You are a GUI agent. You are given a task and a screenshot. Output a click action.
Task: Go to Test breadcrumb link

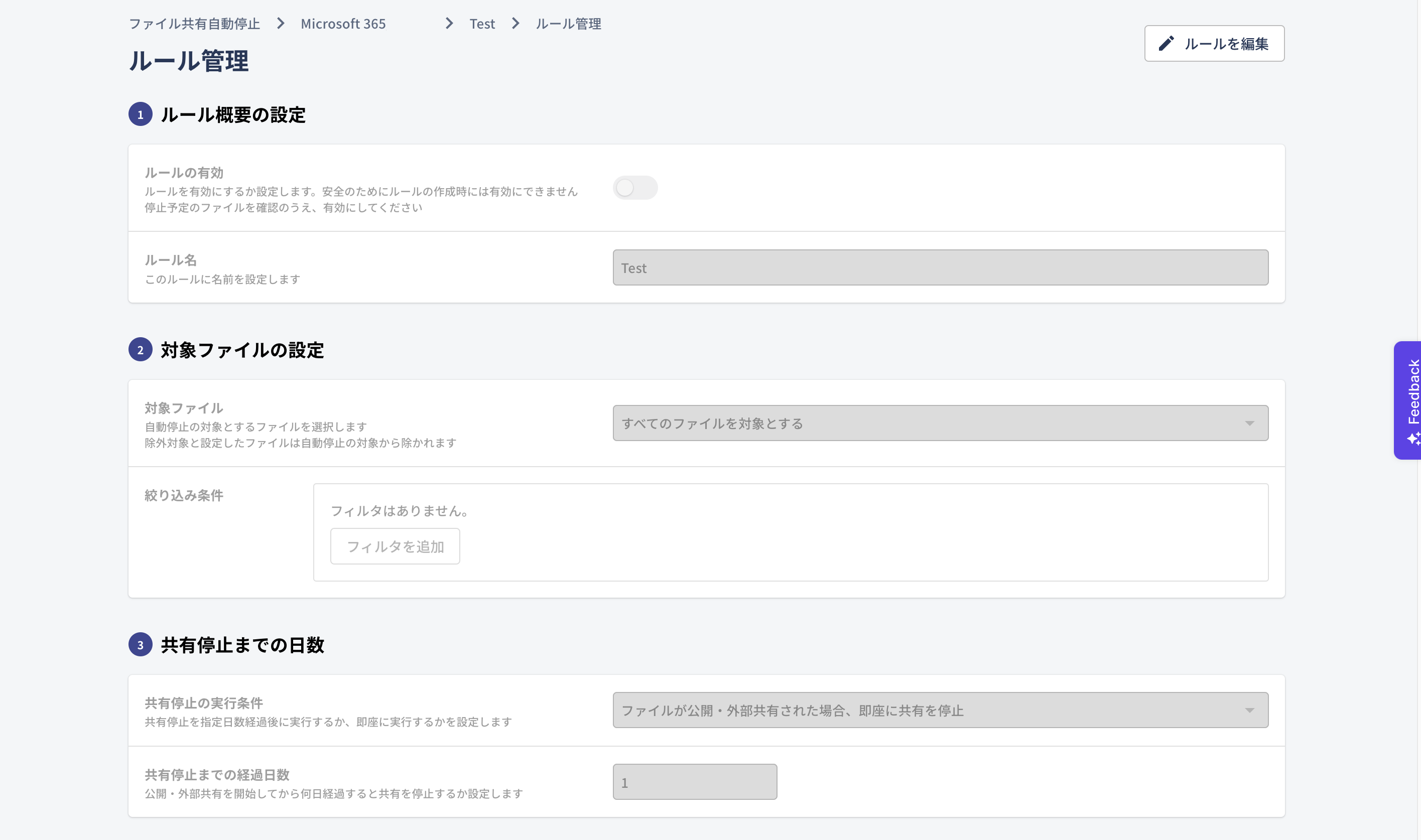pyautogui.click(x=482, y=24)
